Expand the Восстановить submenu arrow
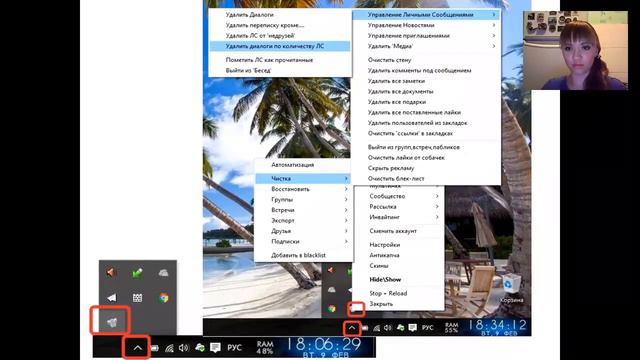640x360 pixels. [346, 189]
